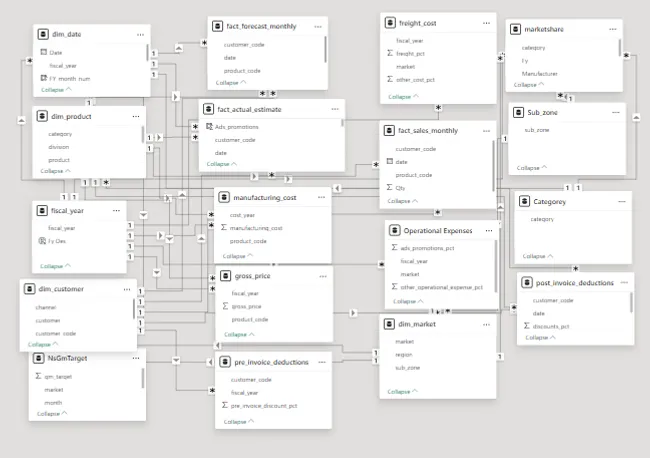Click the dim_product table icon
This screenshot has width=650, height=458.
42,116
